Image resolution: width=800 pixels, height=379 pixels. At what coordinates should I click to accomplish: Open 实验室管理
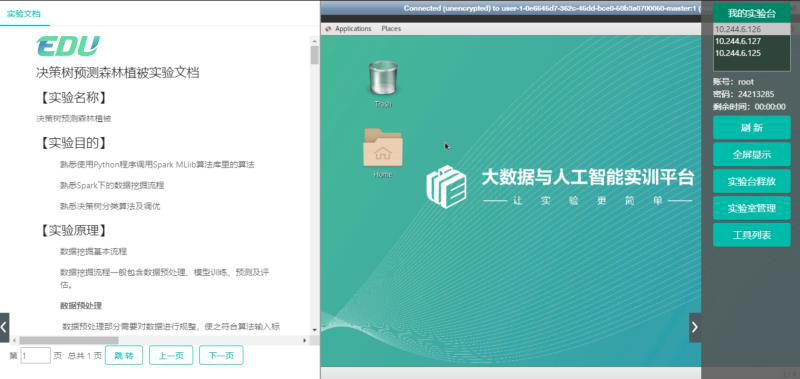[x=752, y=208]
